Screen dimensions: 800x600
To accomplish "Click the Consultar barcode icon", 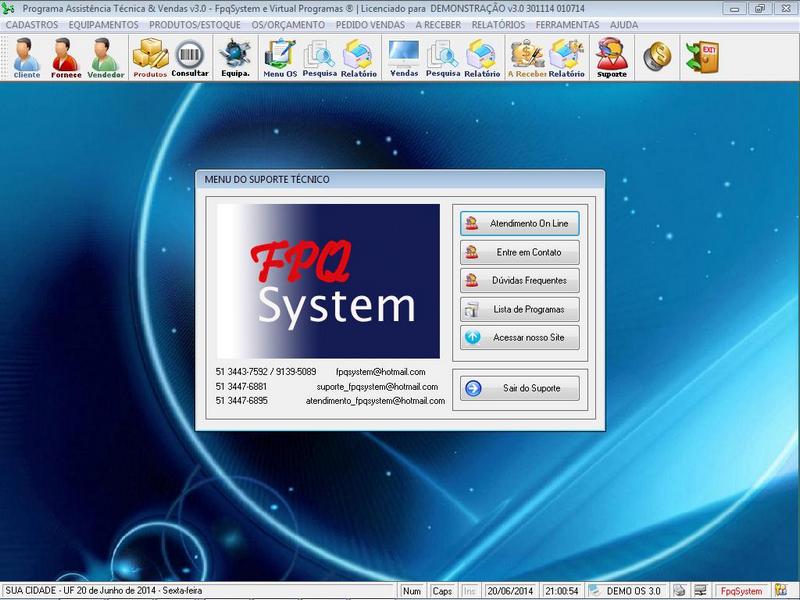I will tap(190, 58).
